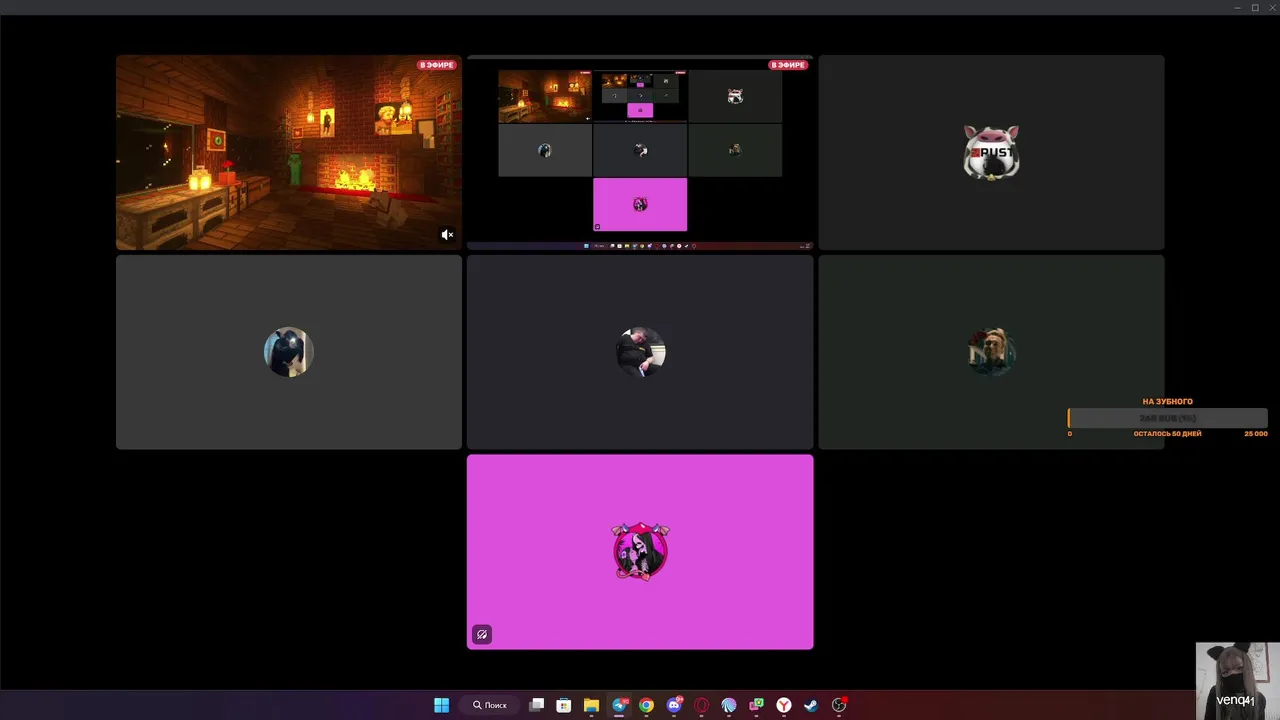Screen dimensions: 1280x720
Task: Click the taskbar search box labeled Поиск
Action: (x=490, y=705)
